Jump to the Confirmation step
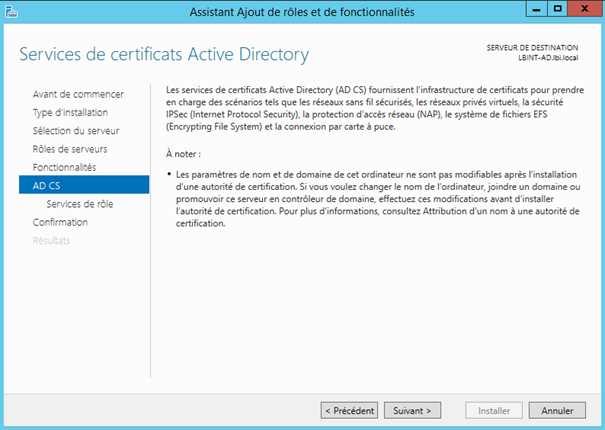 coord(60,222)
